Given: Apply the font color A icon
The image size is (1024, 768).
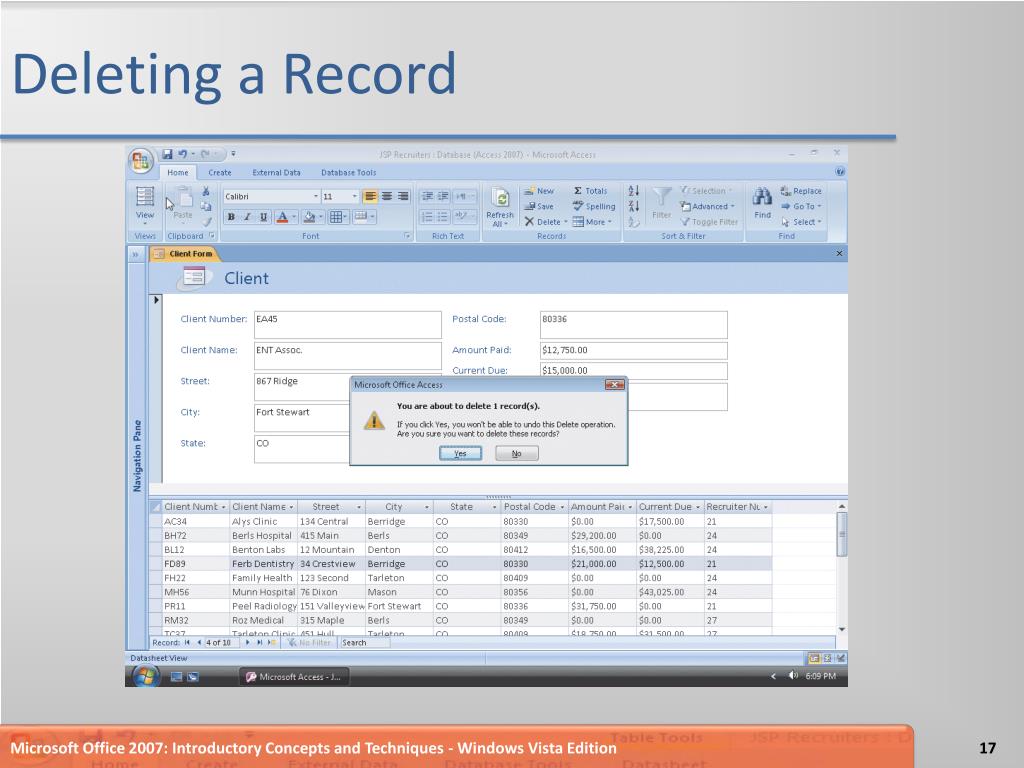Looking at the screenshot, I should pyautogui.click(x=282, y=217).
